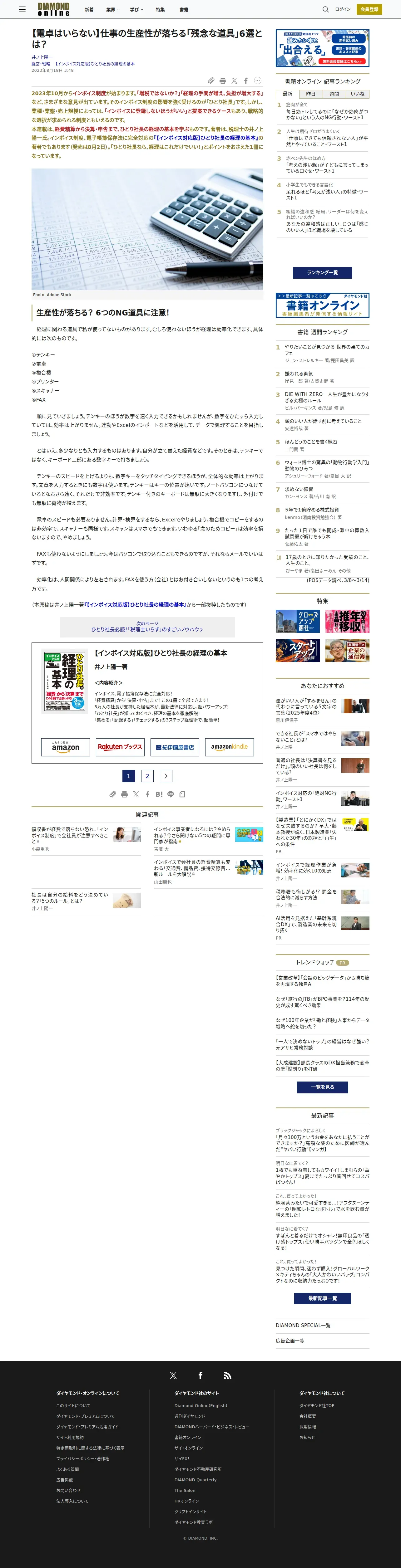Open the 広告企画一覧 link
This screenshot has width=401, height=1568.
click(290, 1341)
